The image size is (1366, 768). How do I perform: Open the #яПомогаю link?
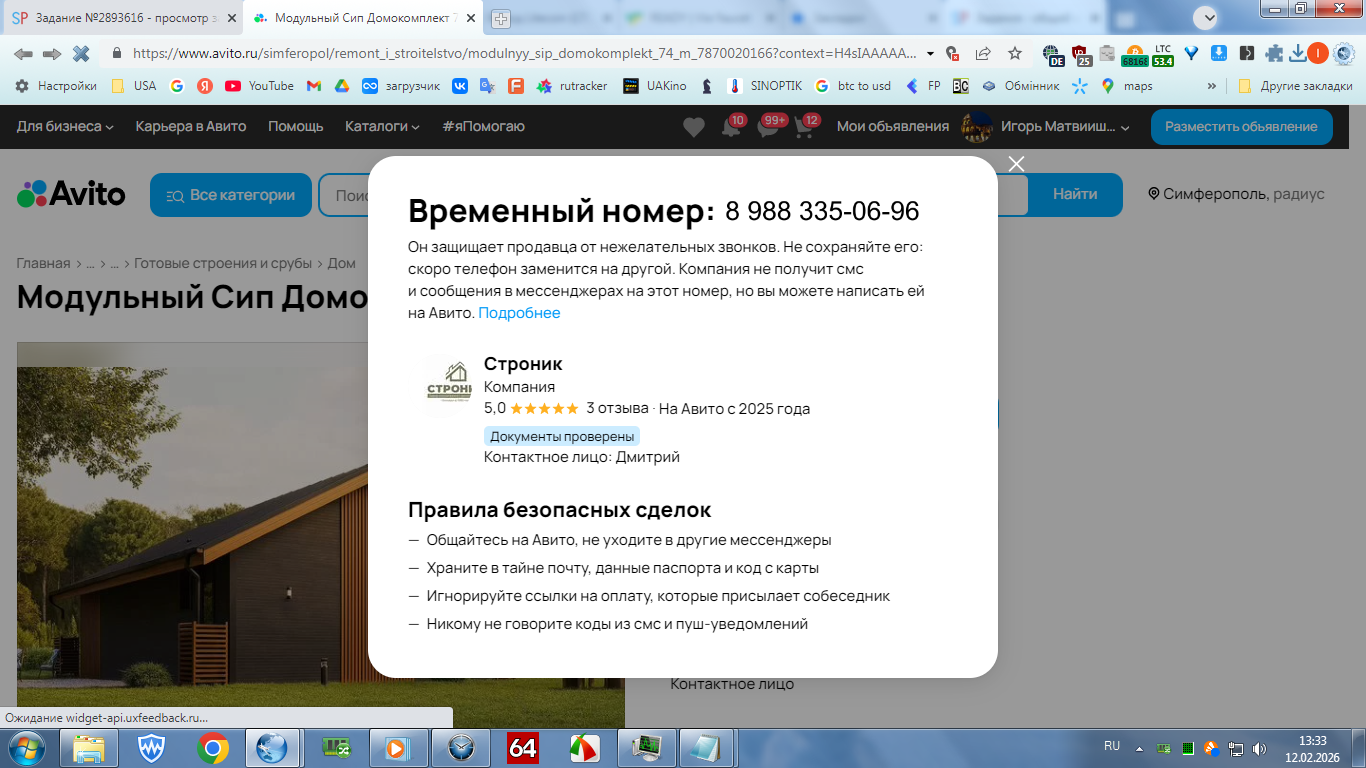click(483, 127)
